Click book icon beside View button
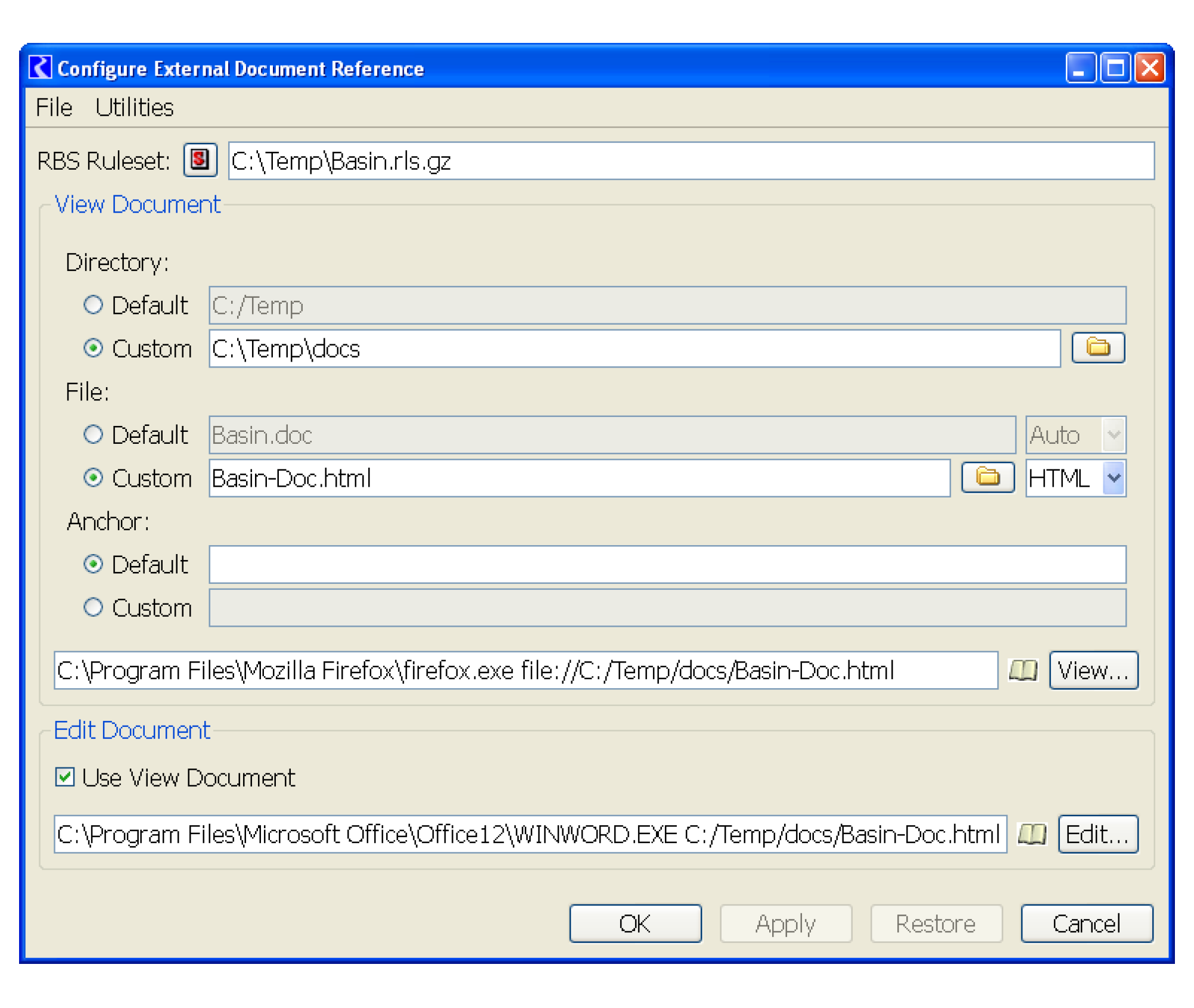This screenshot has height=1008, width=1194. [x=1022, y=670]
